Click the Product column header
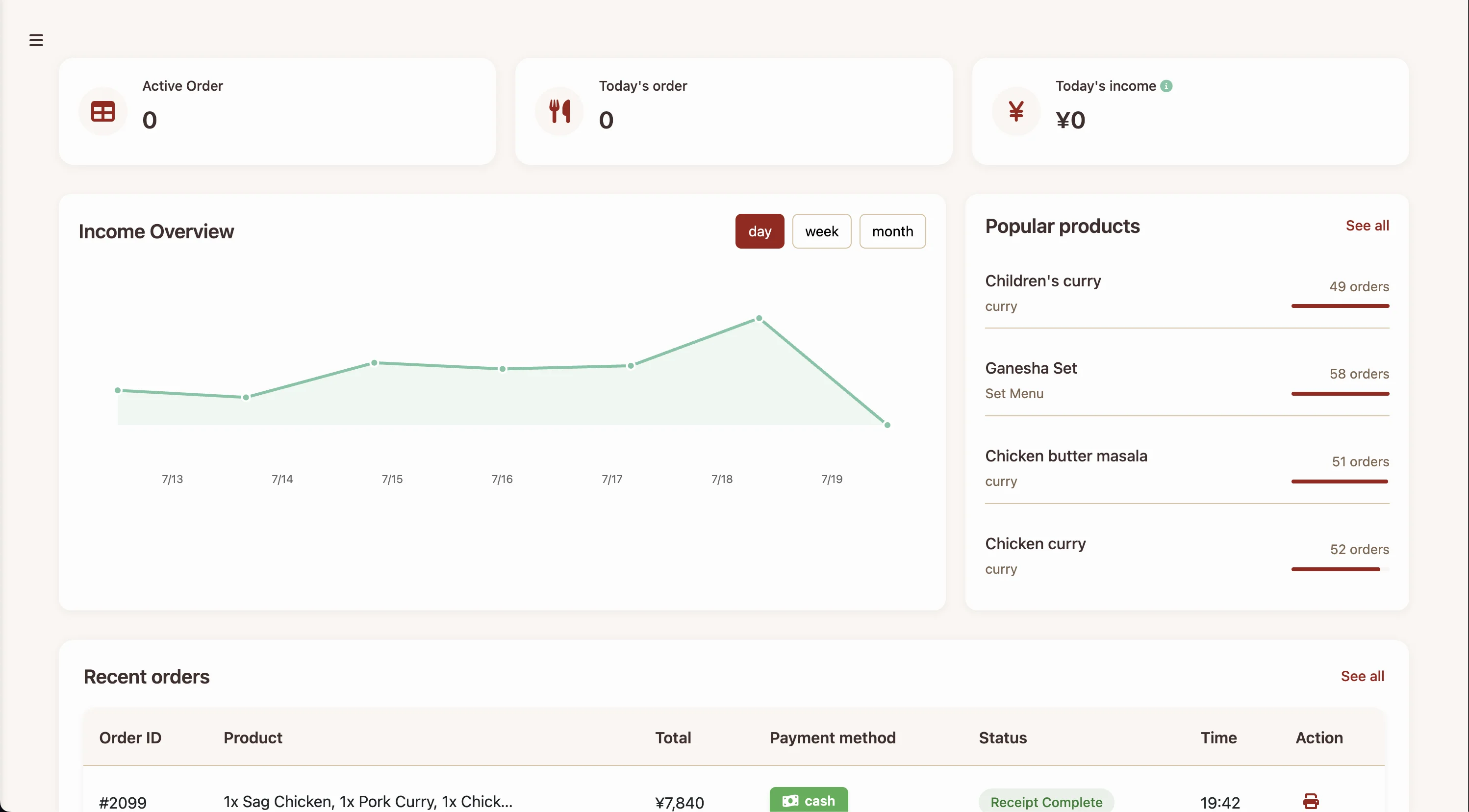 (253, 738)
